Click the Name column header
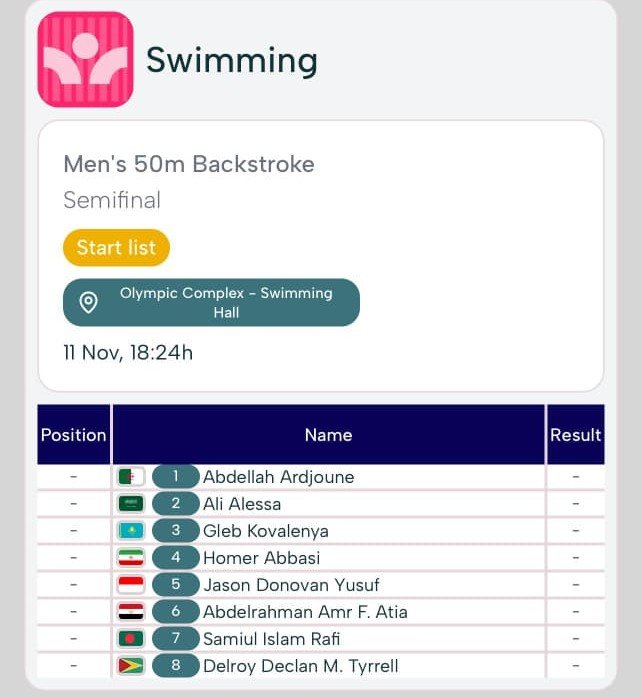 (328, 435)
